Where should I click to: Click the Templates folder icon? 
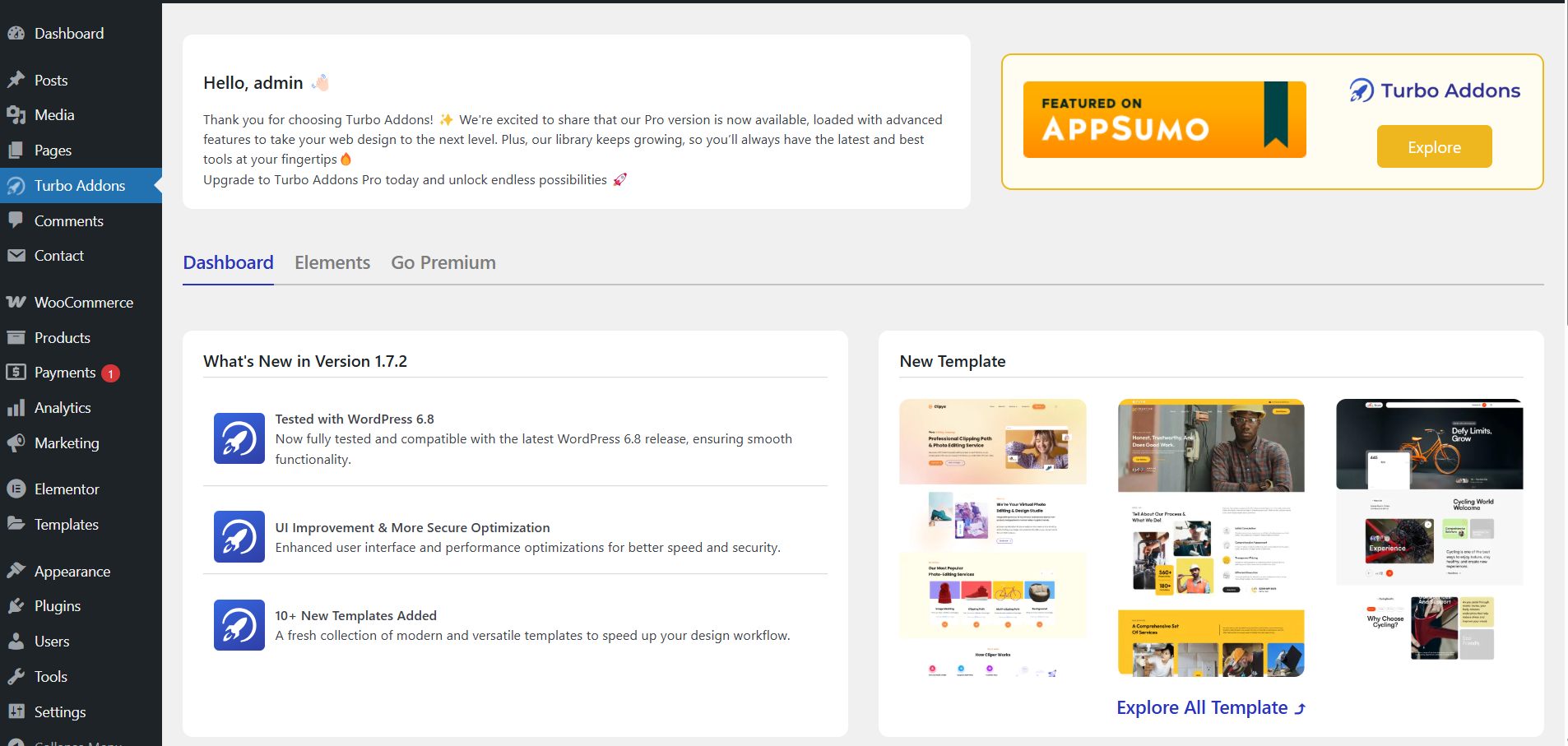coord(16,525)
